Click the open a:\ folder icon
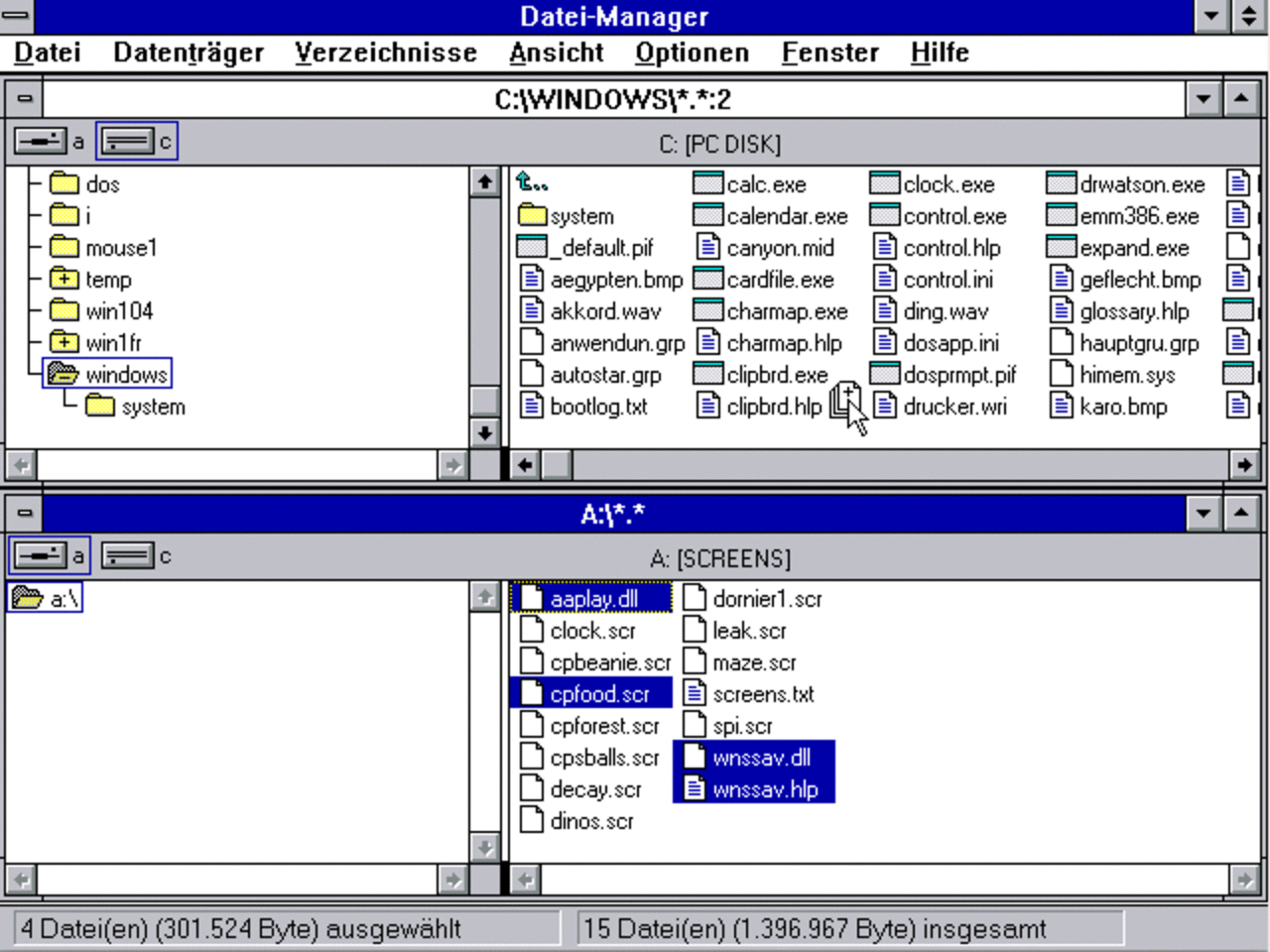The width and height of the screenshot is (1270, 952). point(28,598)
